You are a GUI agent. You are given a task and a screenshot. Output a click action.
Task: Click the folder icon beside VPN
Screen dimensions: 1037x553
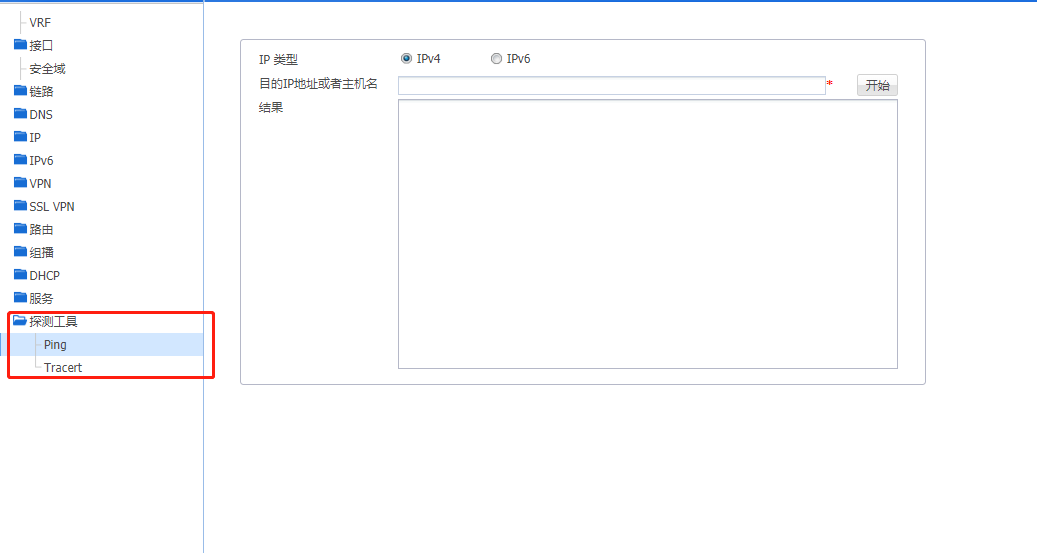(21, 183)
